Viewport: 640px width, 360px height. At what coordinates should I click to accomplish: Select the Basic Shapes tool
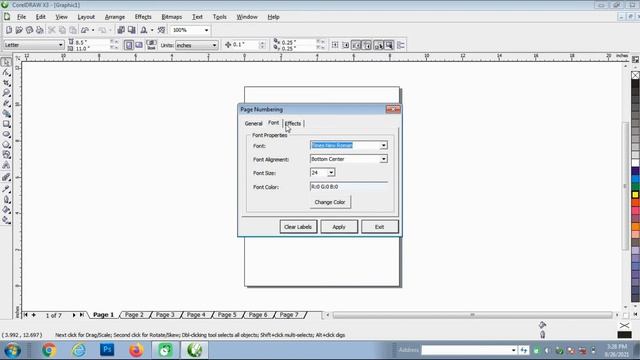tap(6, 155)
